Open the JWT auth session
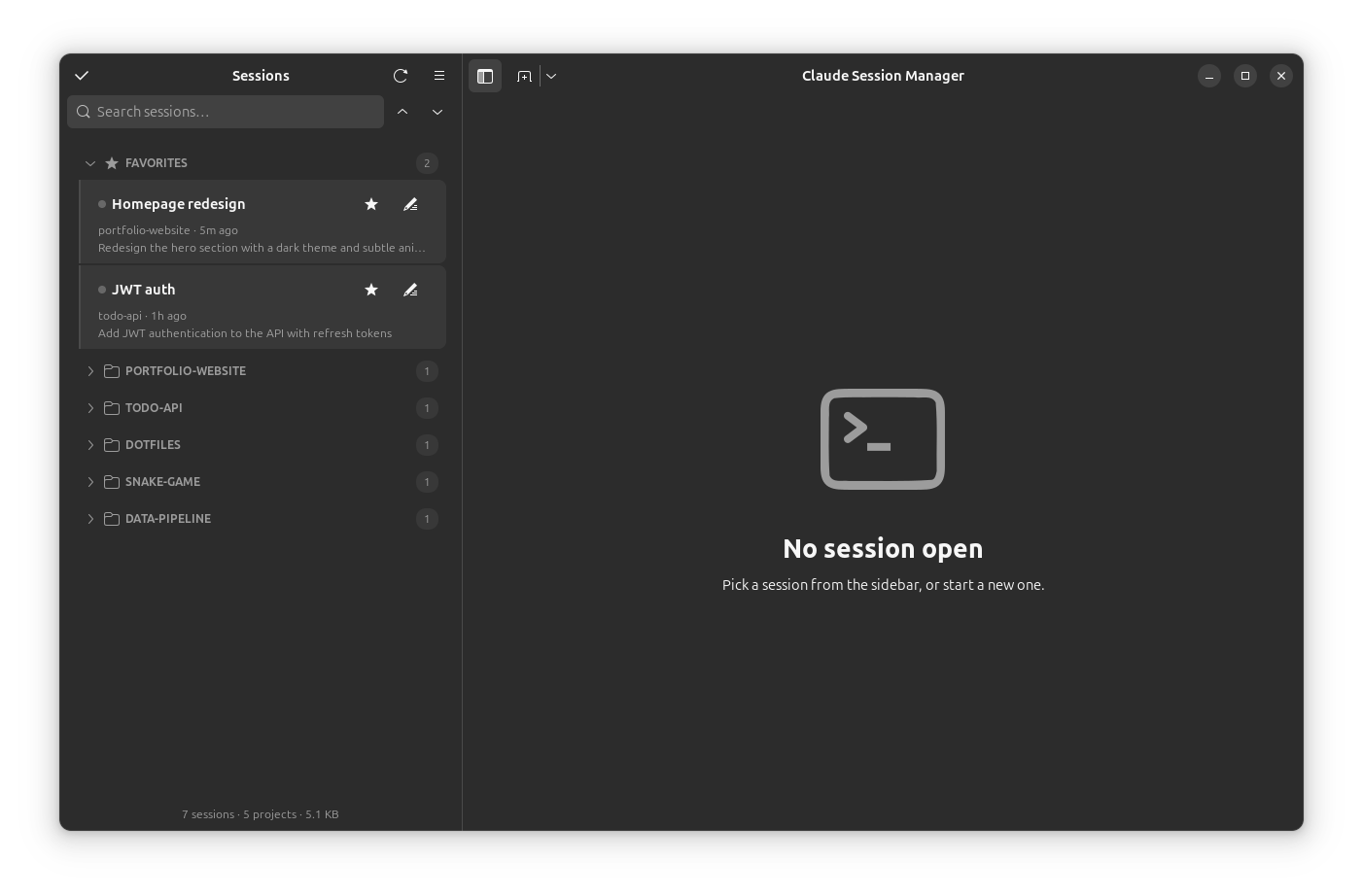1363x896 pixels. coord(262,307)
